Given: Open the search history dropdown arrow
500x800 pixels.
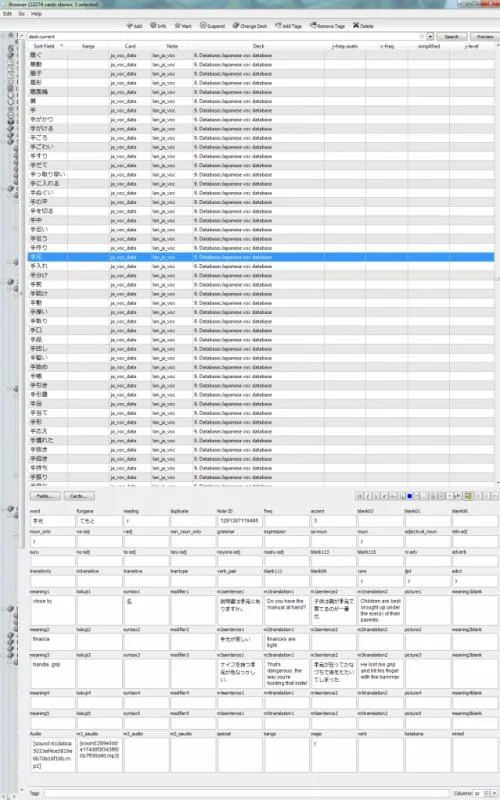Looking at the screenshot, I should (430, 37).
